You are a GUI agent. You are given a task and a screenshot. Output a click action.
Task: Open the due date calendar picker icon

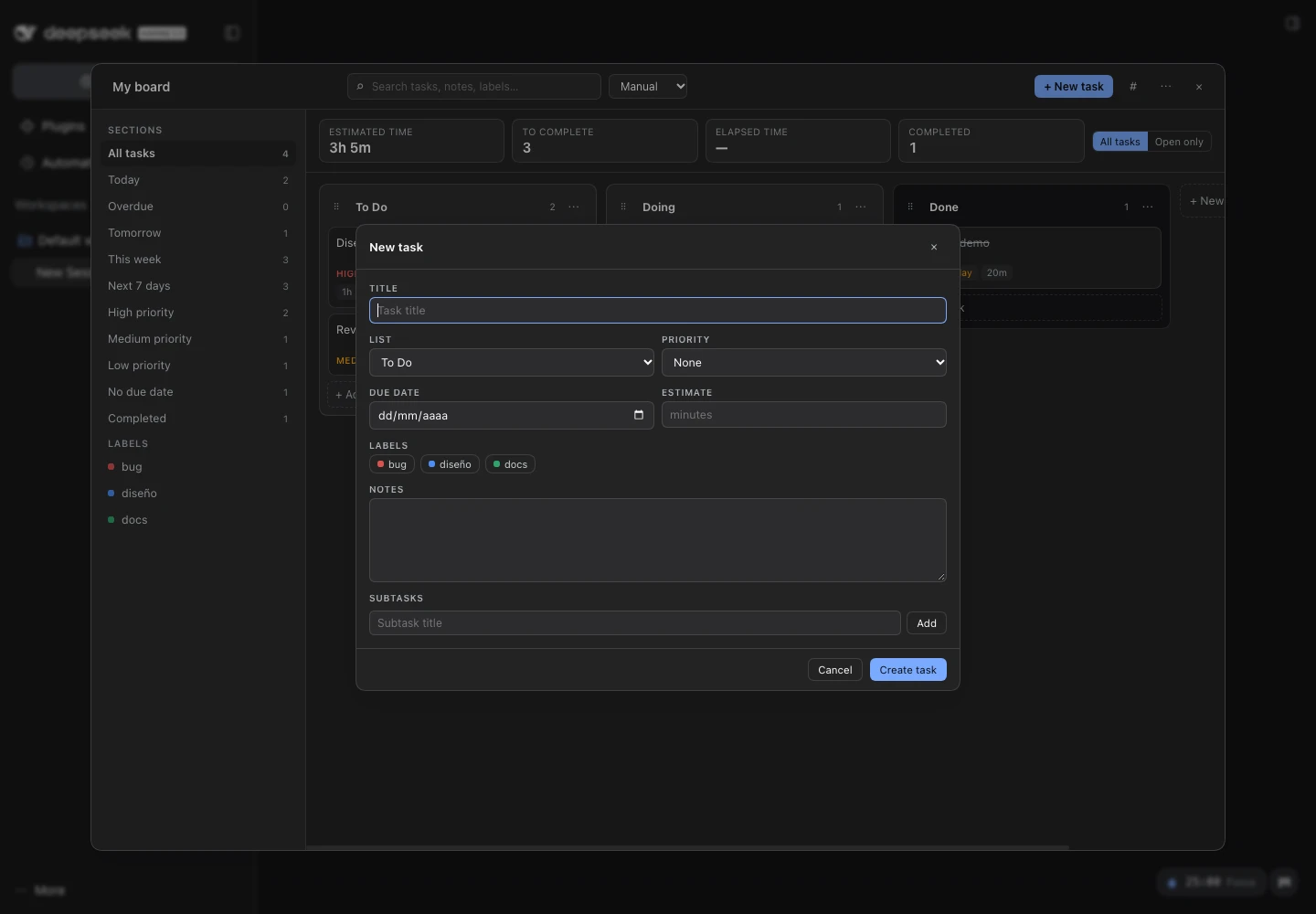[x=639, y=415]
